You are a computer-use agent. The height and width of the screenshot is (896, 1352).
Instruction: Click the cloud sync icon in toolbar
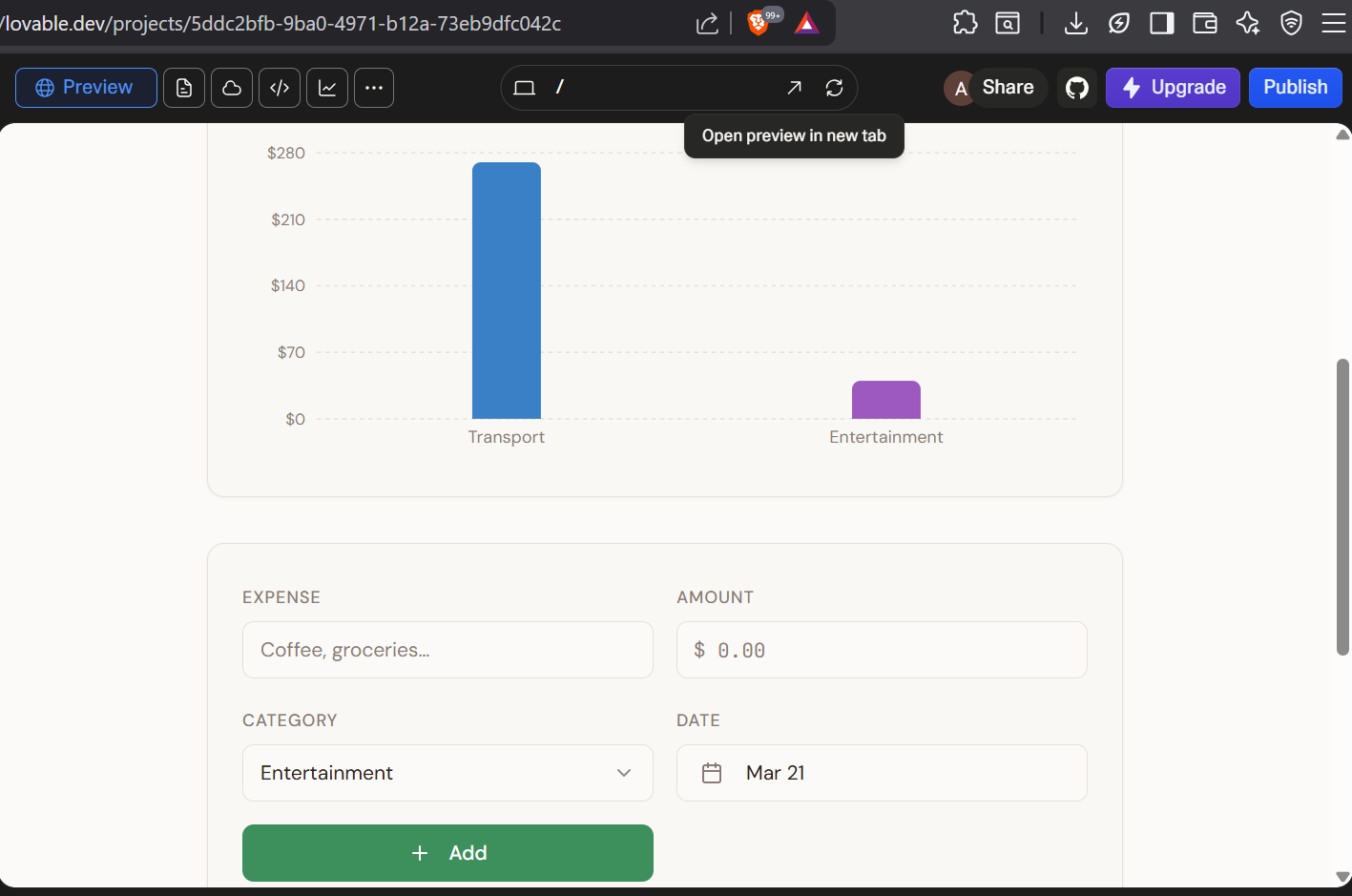[x=232, y=87]
